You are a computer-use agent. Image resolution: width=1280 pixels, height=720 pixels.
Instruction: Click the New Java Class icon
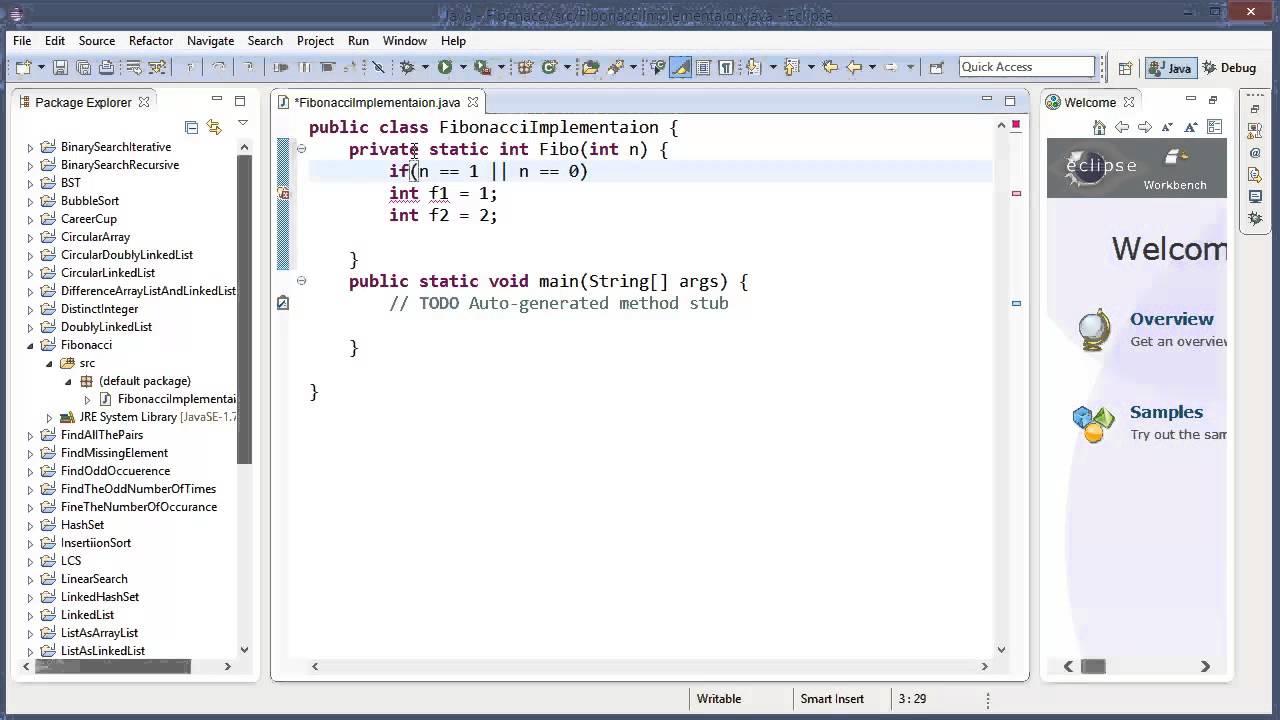(x=549, y=67)
